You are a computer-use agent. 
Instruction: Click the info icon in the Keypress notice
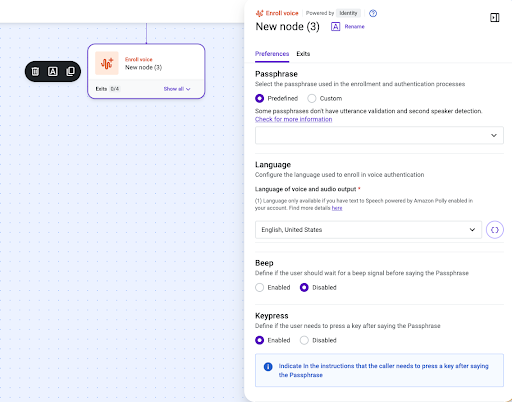coord(268,367)
